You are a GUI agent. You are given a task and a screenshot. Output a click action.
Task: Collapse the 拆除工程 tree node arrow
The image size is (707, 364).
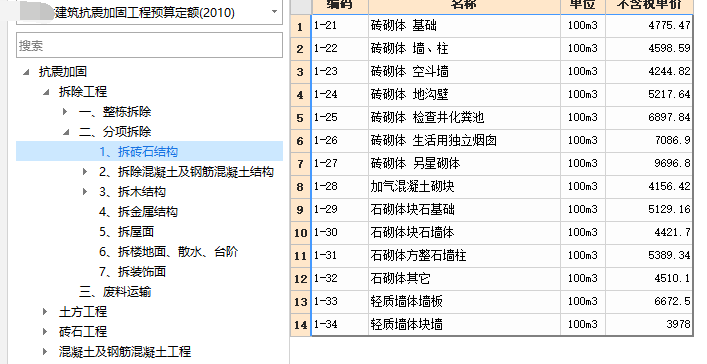tap(46, 92)
